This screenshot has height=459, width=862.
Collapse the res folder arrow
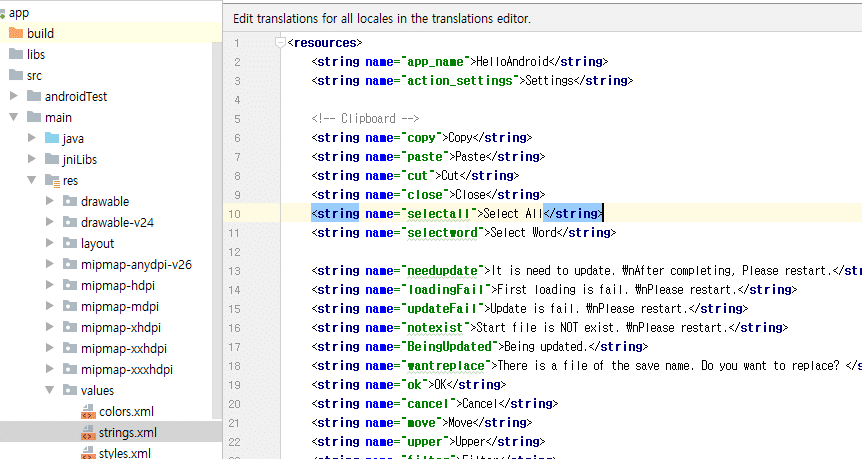coord(32,180)
